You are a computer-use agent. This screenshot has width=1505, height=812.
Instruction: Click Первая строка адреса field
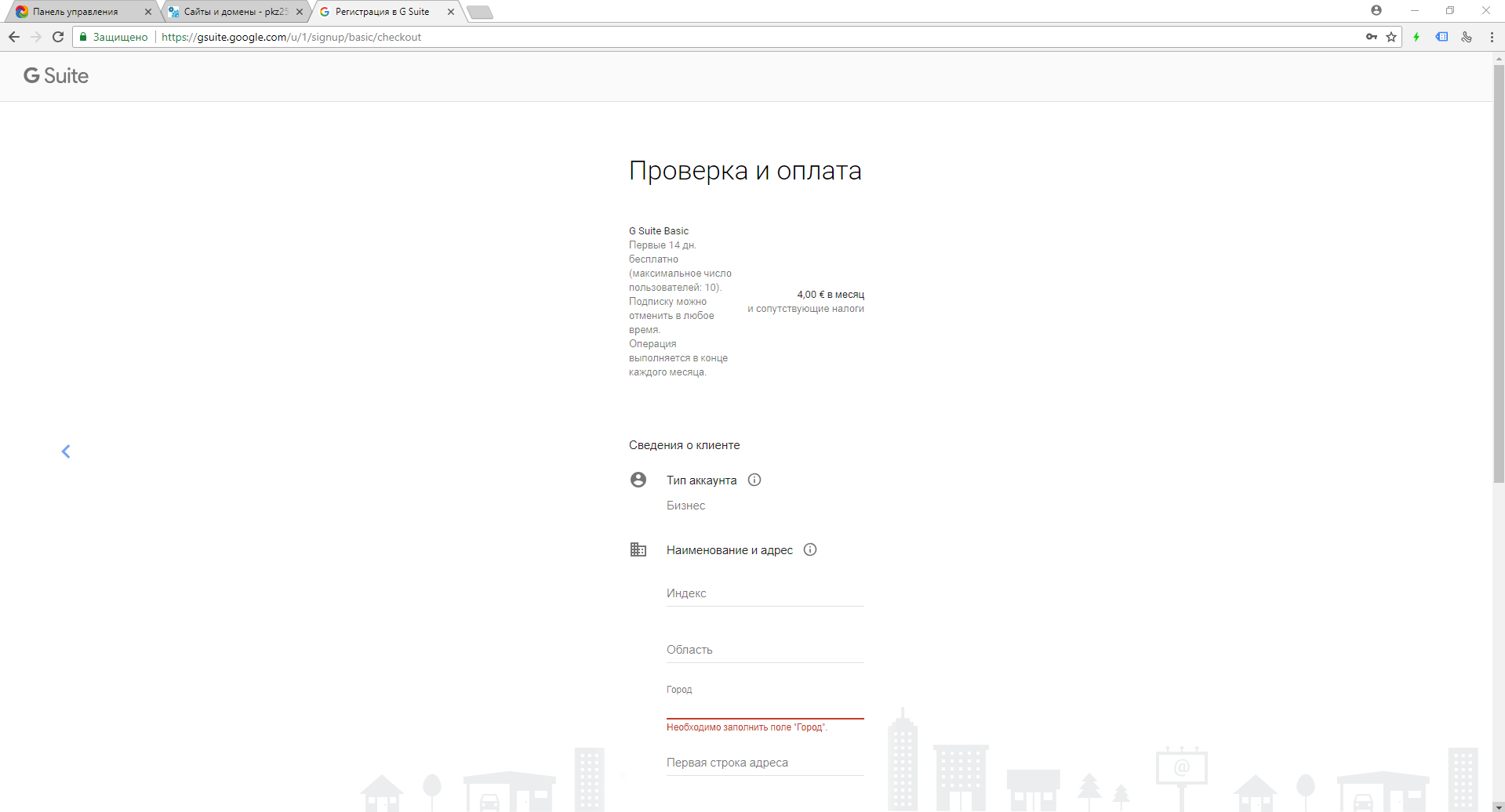(x=765, y=763)
